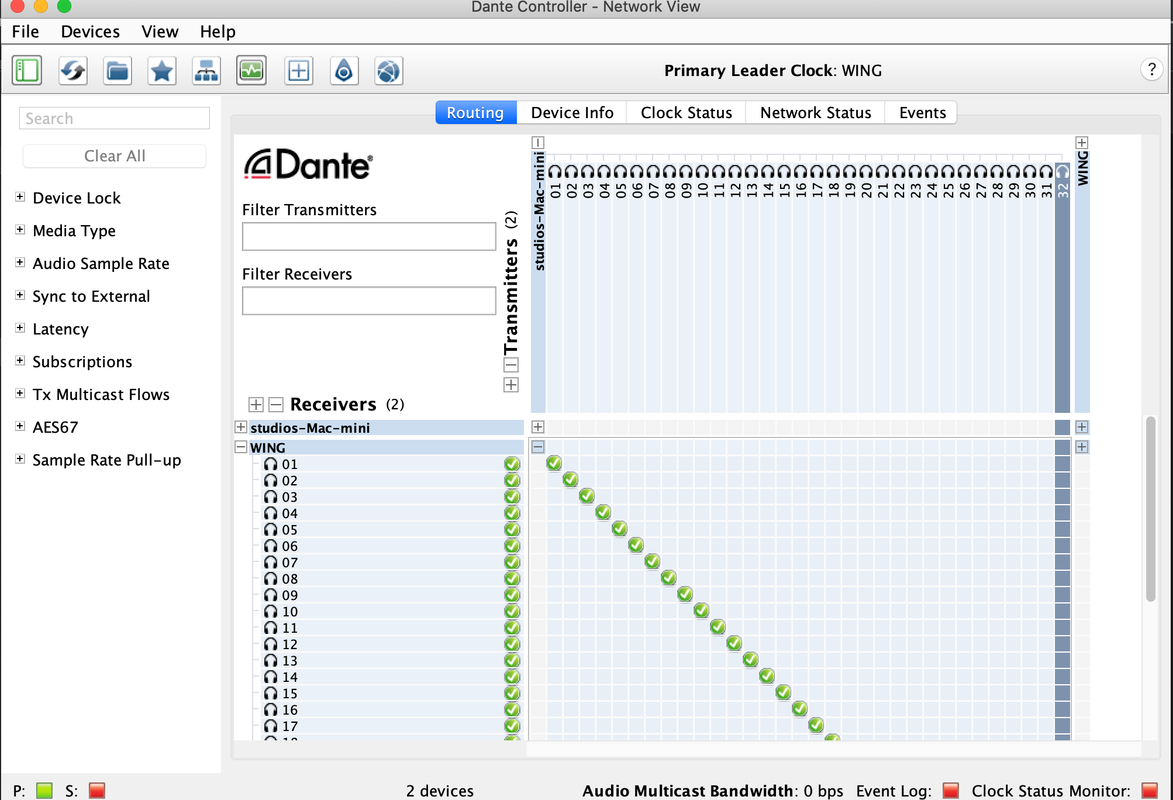Viewport: 1173px width, 800px height.
Task: Switch to the Events tab
Action: [x=922, y=112]
